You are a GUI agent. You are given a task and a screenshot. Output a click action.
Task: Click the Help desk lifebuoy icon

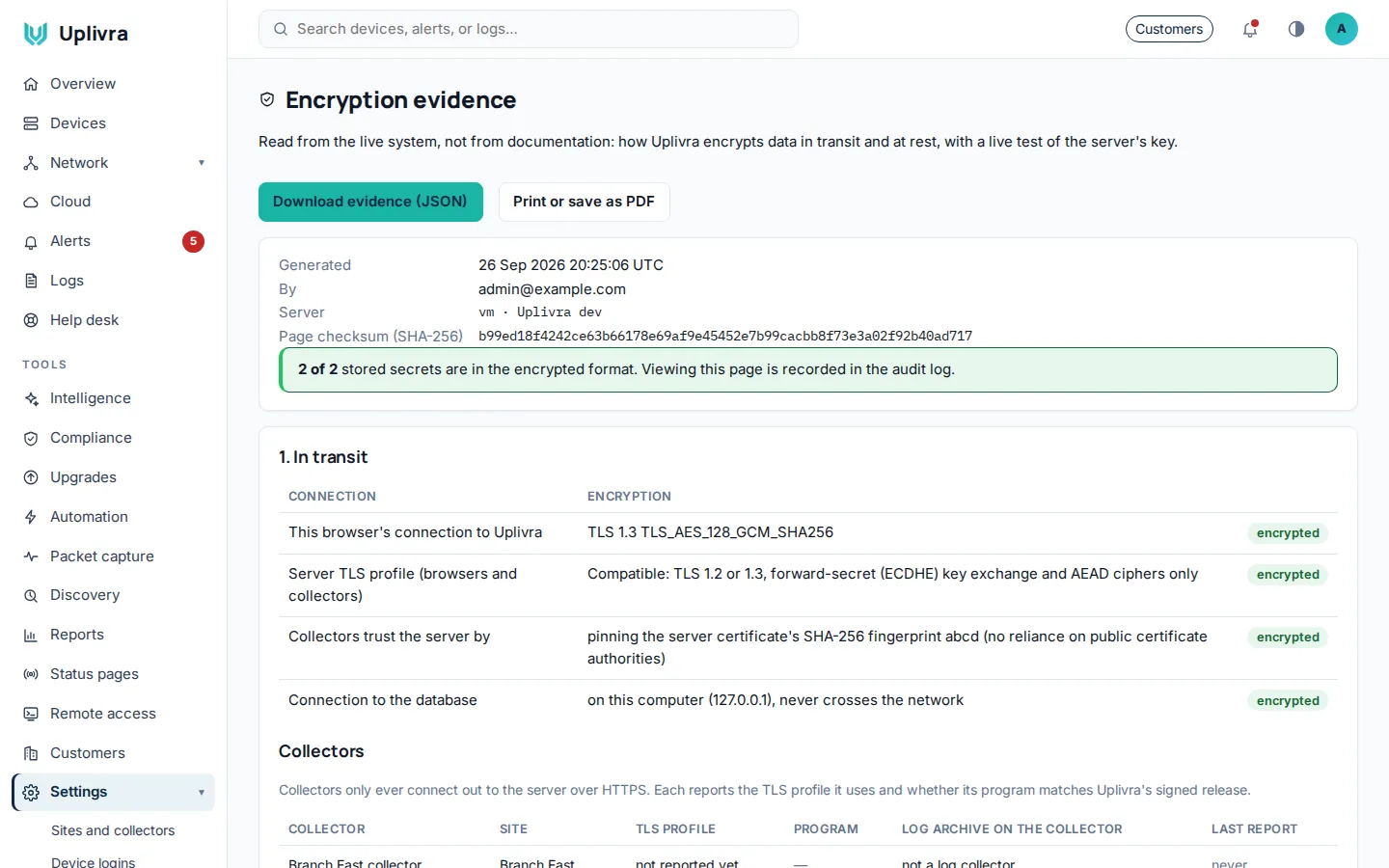31,320
